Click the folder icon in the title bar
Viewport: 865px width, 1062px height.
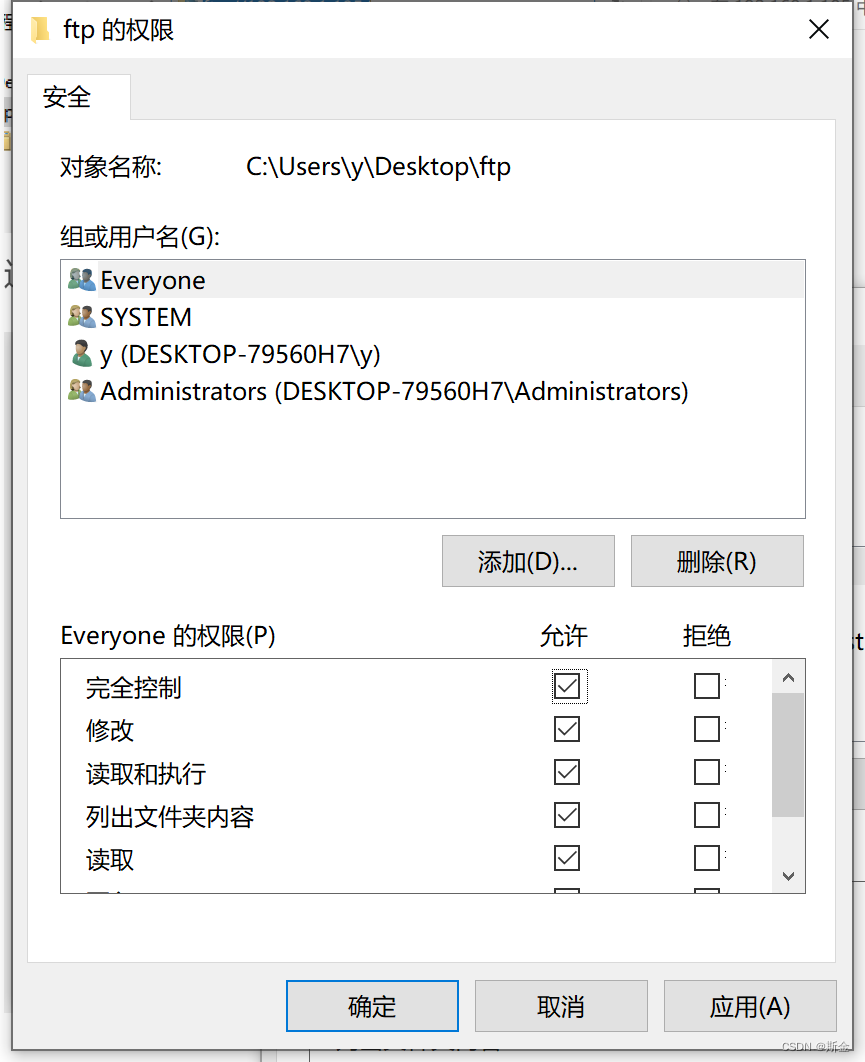click(x=38, y=29)
